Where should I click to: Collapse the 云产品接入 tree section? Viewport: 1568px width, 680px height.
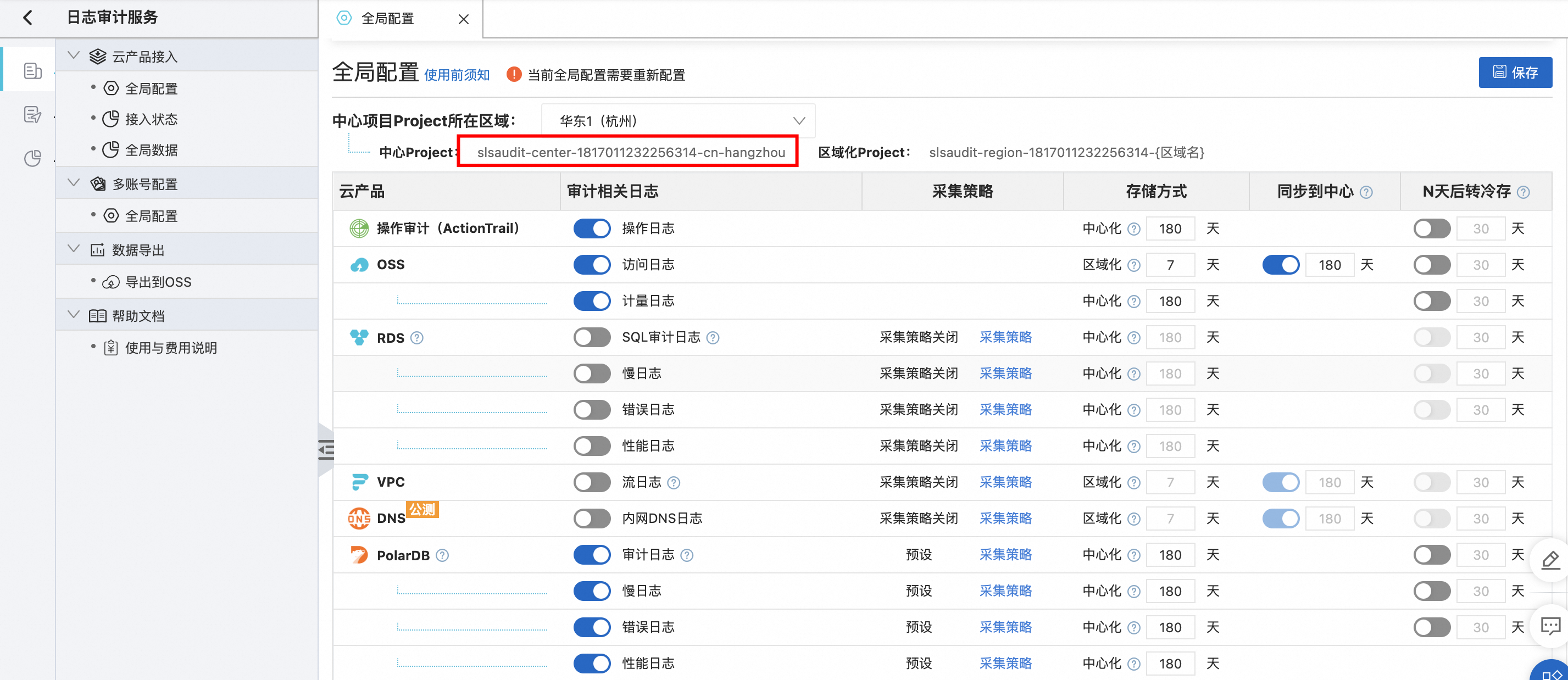(74, 56)
